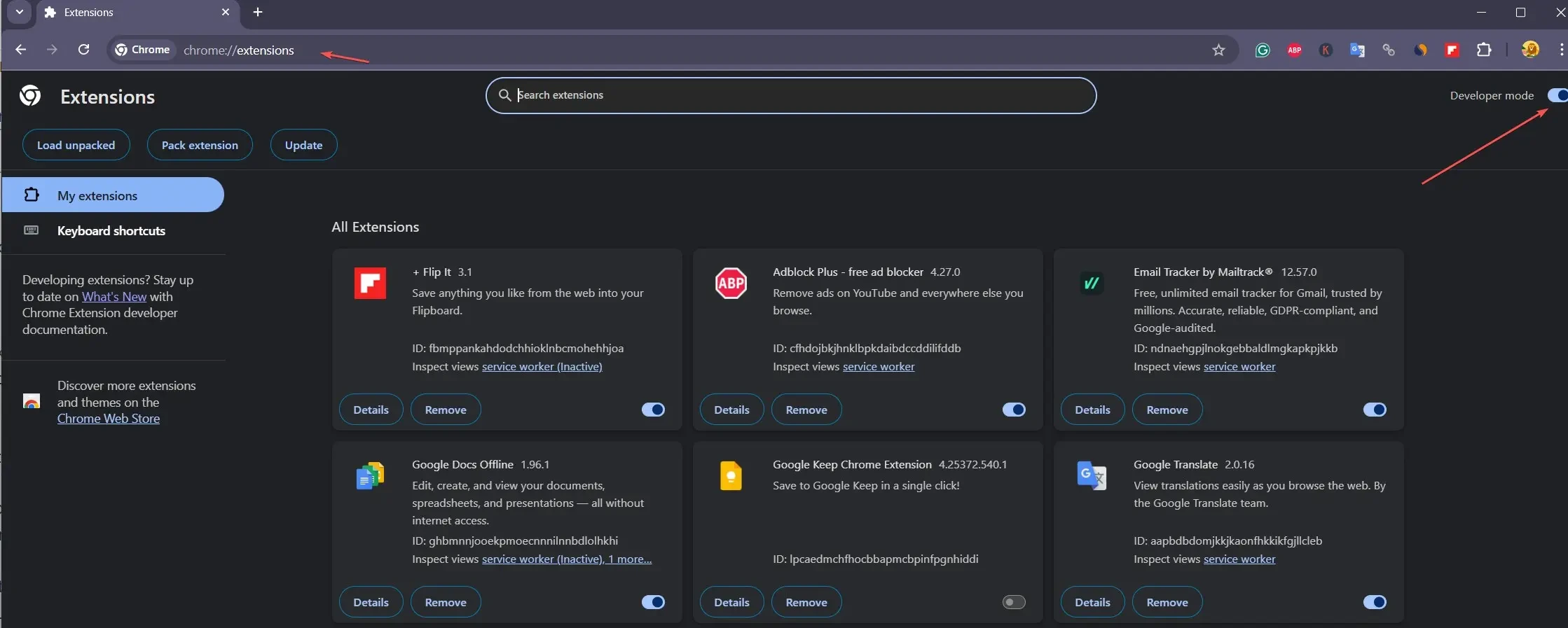The height and width of the screenshot is (628, 1568).
Task: Open the Grammarly extension icon in toolbar
Action: [1263, 50]
